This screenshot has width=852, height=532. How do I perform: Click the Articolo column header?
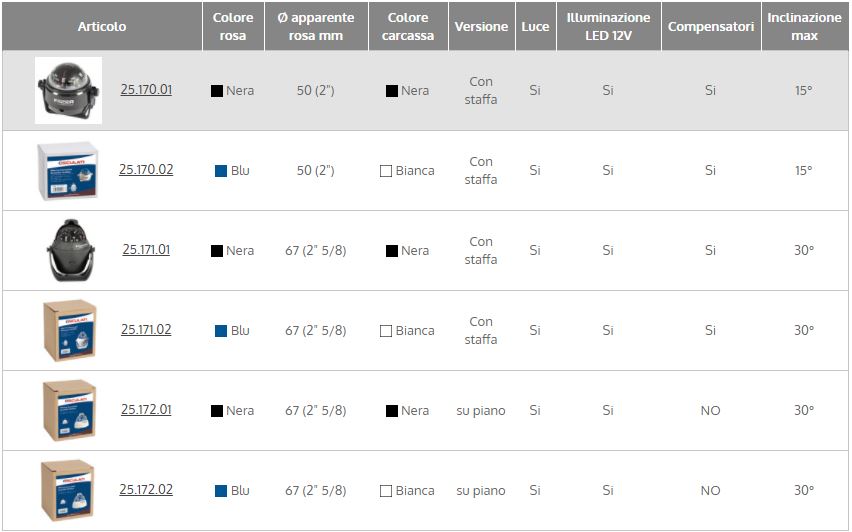pyautogui.click(x=102, y=27)
